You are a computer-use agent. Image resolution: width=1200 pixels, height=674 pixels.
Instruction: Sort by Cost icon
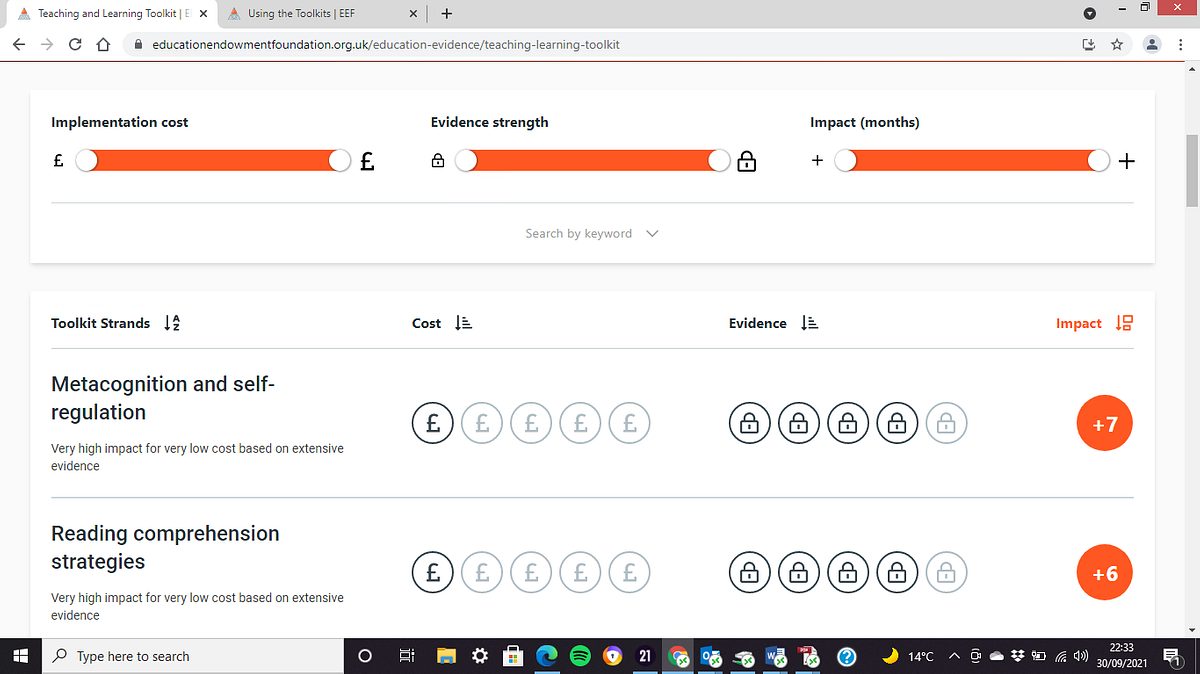pyautogui.click(x=463, y=323)
